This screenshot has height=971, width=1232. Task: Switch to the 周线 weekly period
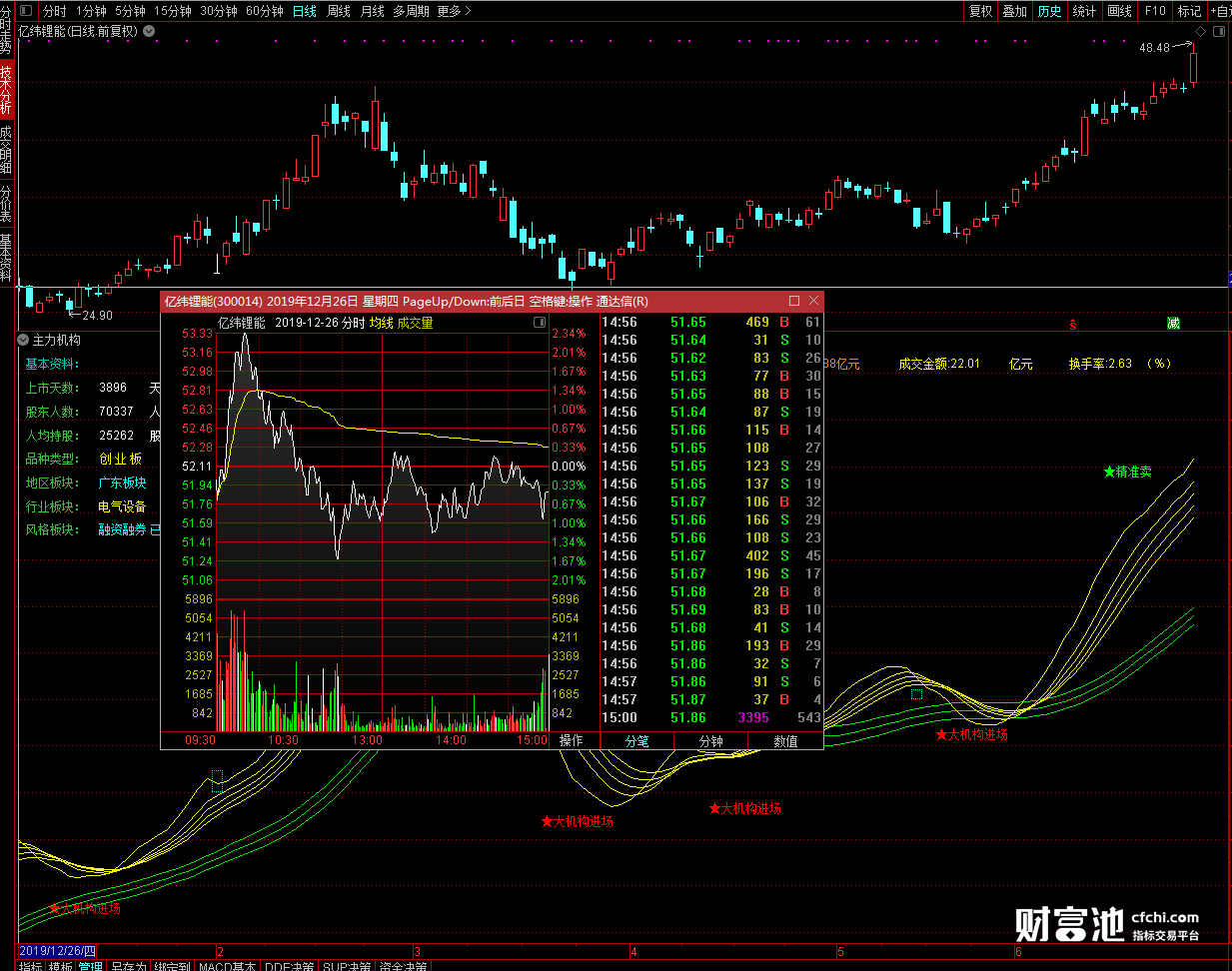pyautogui.click(x=340, y=11)
